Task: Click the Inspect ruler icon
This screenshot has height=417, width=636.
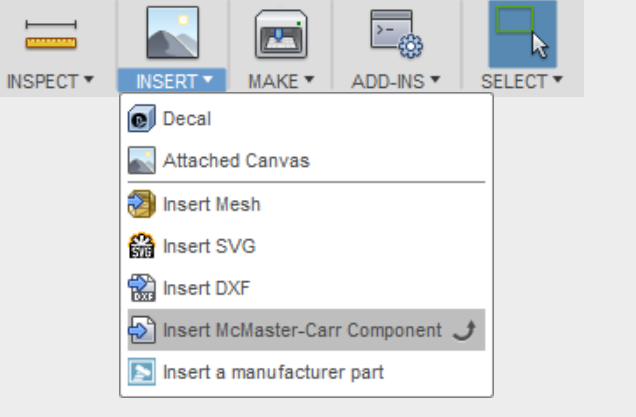Action: [51, 38]
